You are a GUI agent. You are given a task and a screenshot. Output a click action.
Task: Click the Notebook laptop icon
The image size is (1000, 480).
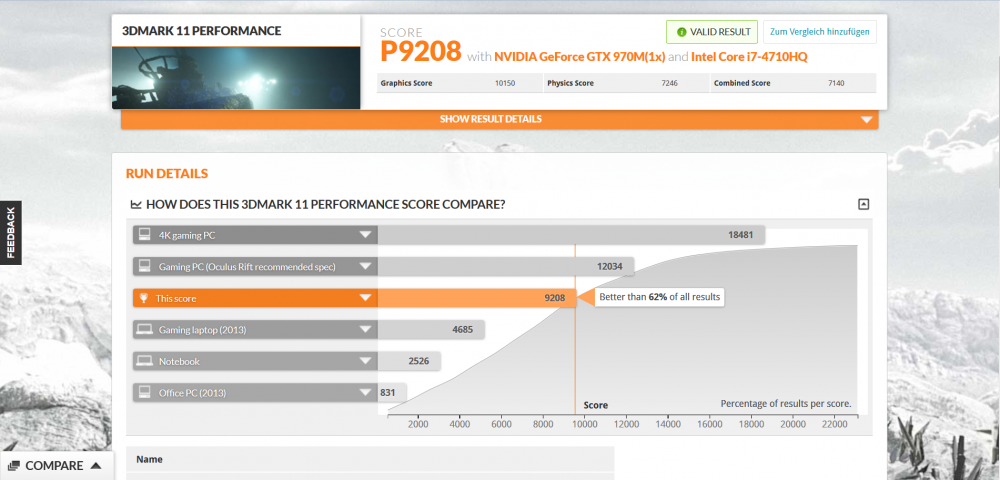pos(145,361)
